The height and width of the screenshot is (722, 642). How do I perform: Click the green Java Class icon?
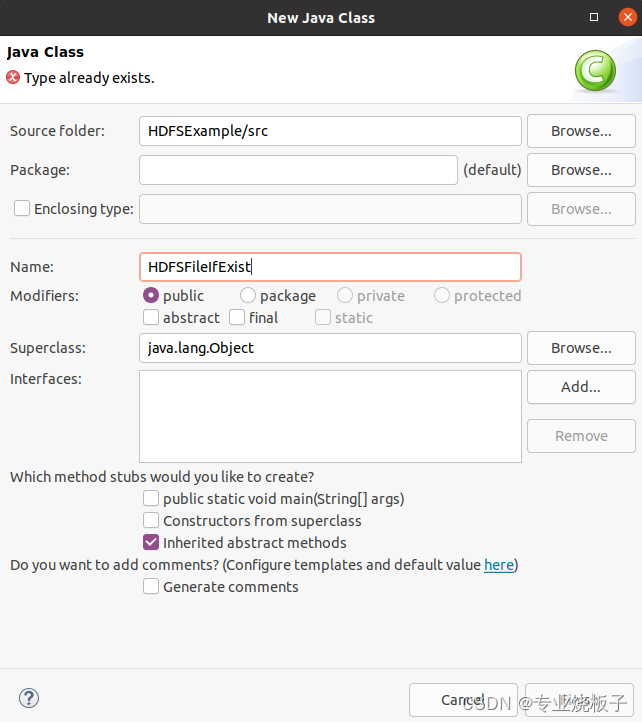(594, 68)
